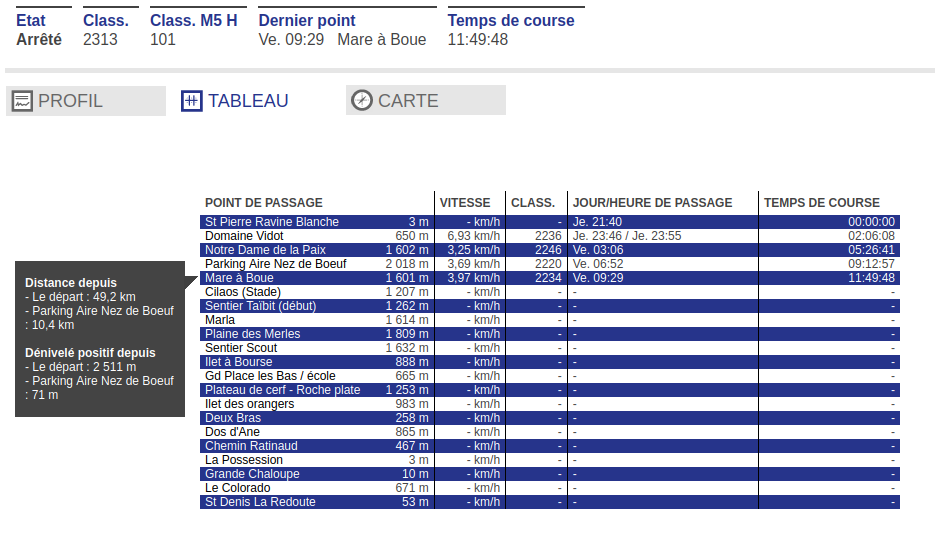Viewport: 936px width, 549px height.
Task: Click race time 02:06:08
Action: [x=872, y=236]
